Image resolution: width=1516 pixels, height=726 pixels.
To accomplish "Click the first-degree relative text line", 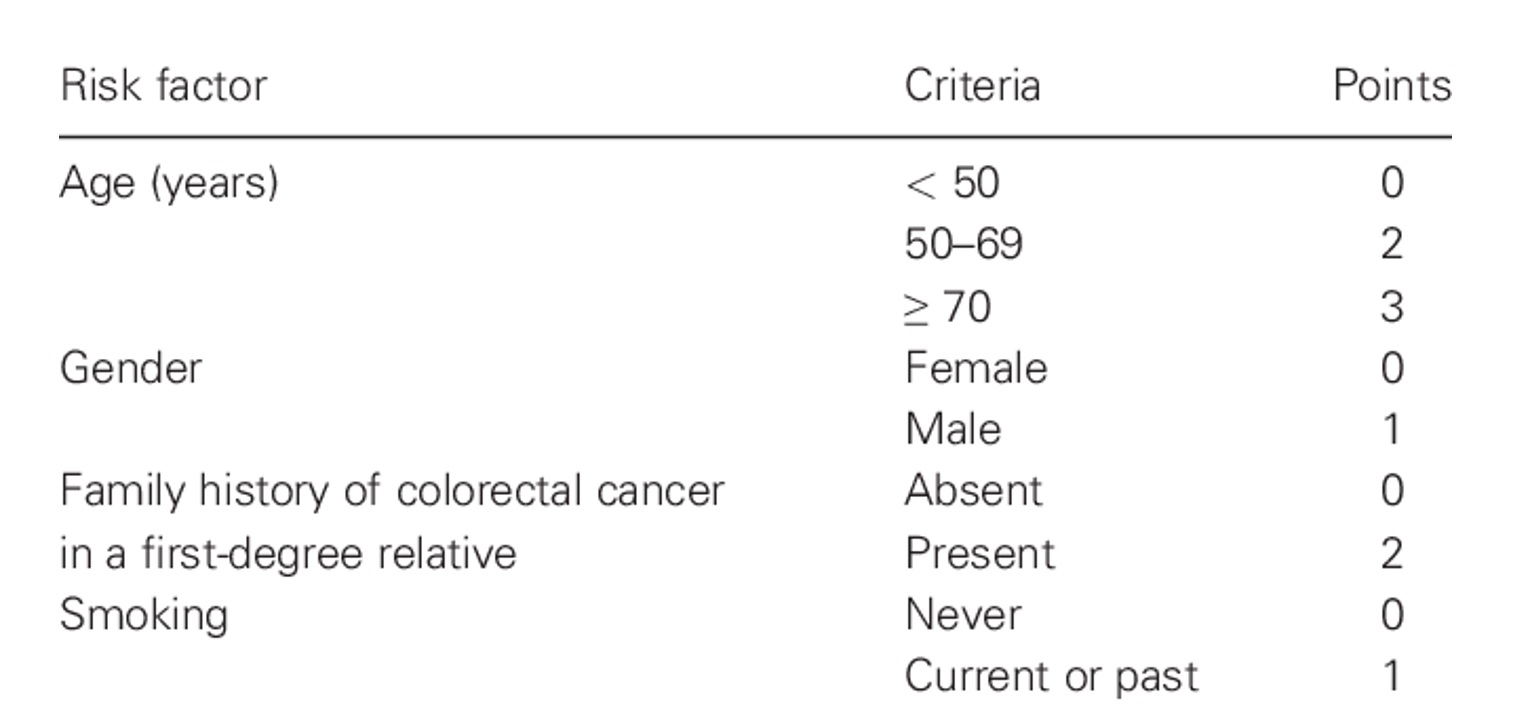I will [287, 553].
